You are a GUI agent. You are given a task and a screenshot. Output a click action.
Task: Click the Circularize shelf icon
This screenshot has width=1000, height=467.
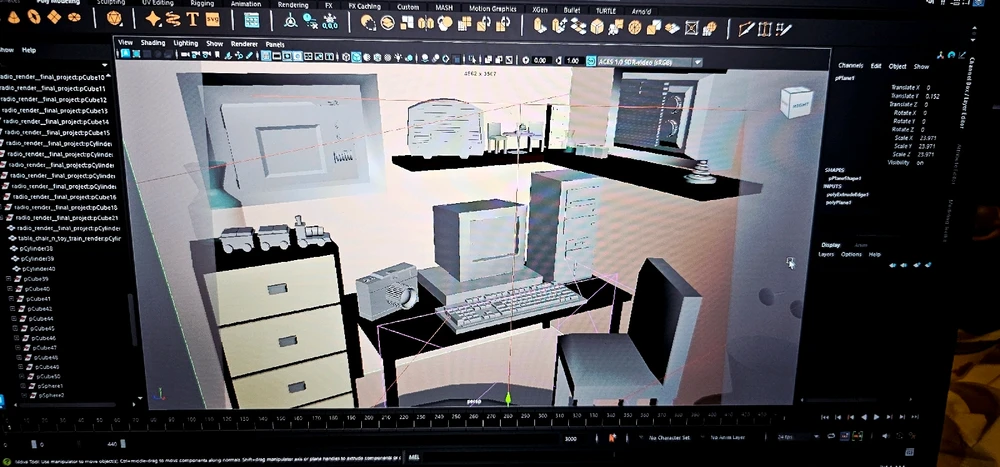point(635,27)
